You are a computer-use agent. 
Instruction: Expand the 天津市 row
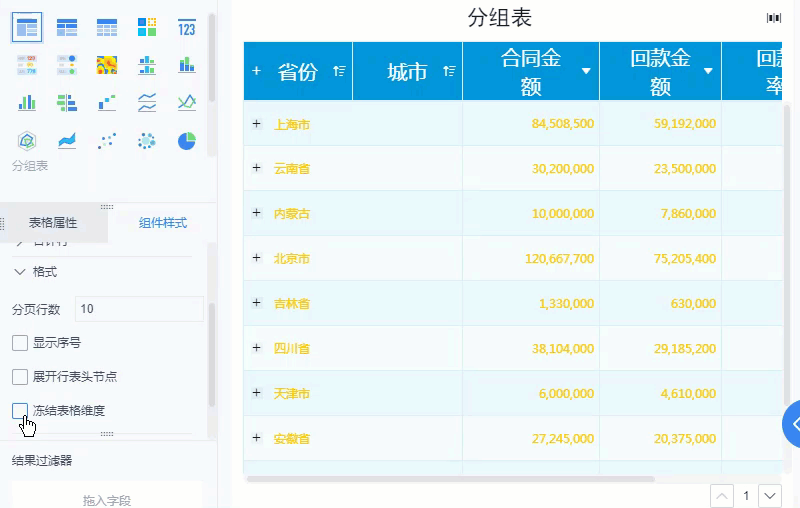257,393
